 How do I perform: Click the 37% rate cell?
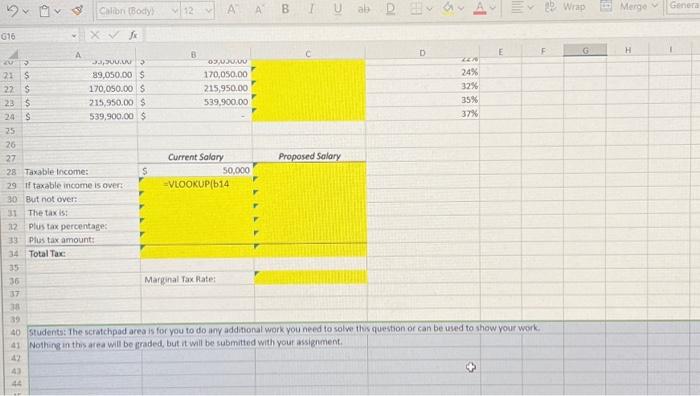pyautogui.click(x=424, y=113)
